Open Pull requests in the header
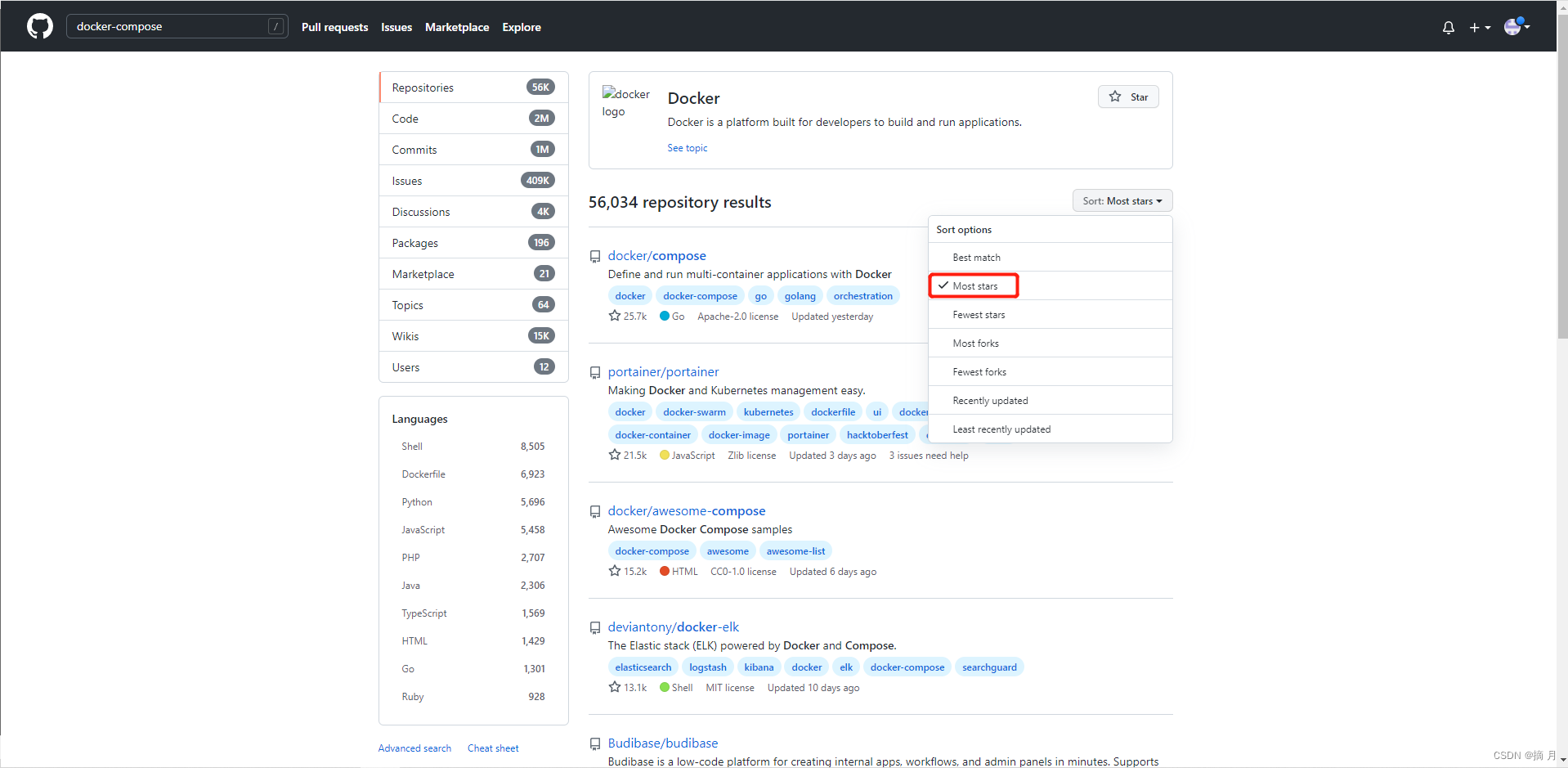 click(x=334, y=27)
